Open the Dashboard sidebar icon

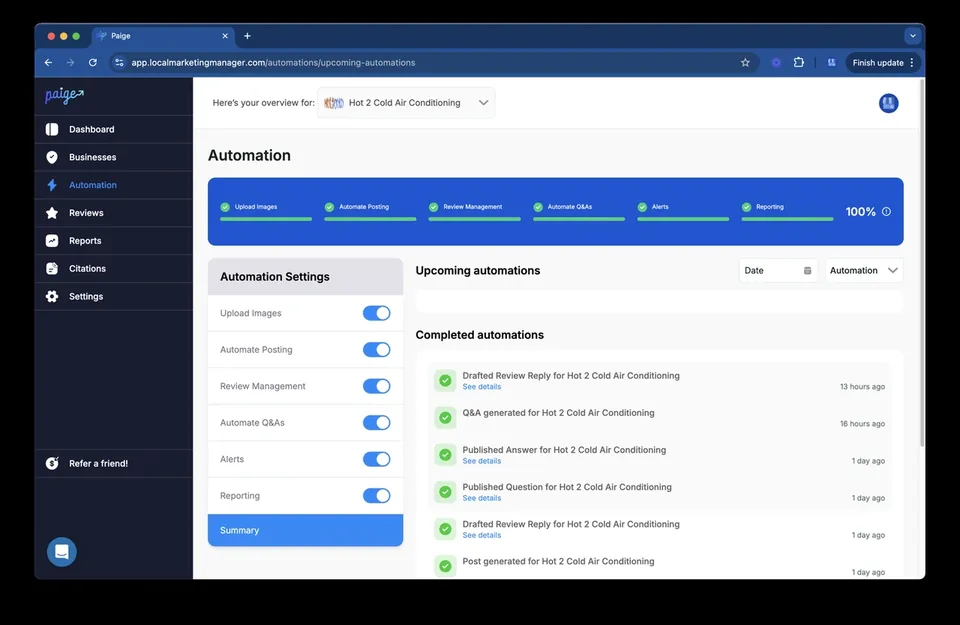(x=52, y=129)
